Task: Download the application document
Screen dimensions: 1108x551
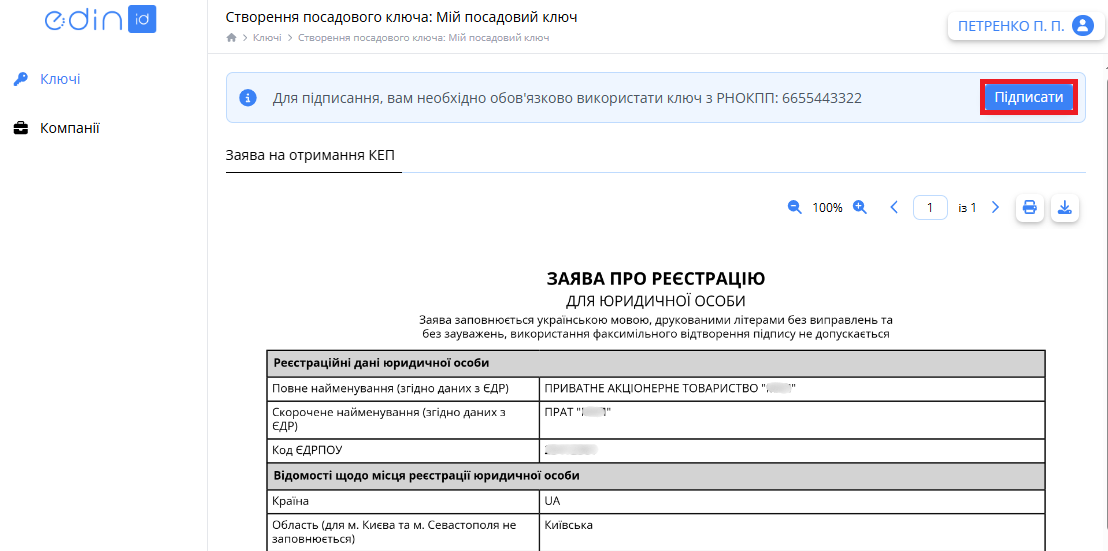Action: pyautogui.click(x=1065, y=207)
